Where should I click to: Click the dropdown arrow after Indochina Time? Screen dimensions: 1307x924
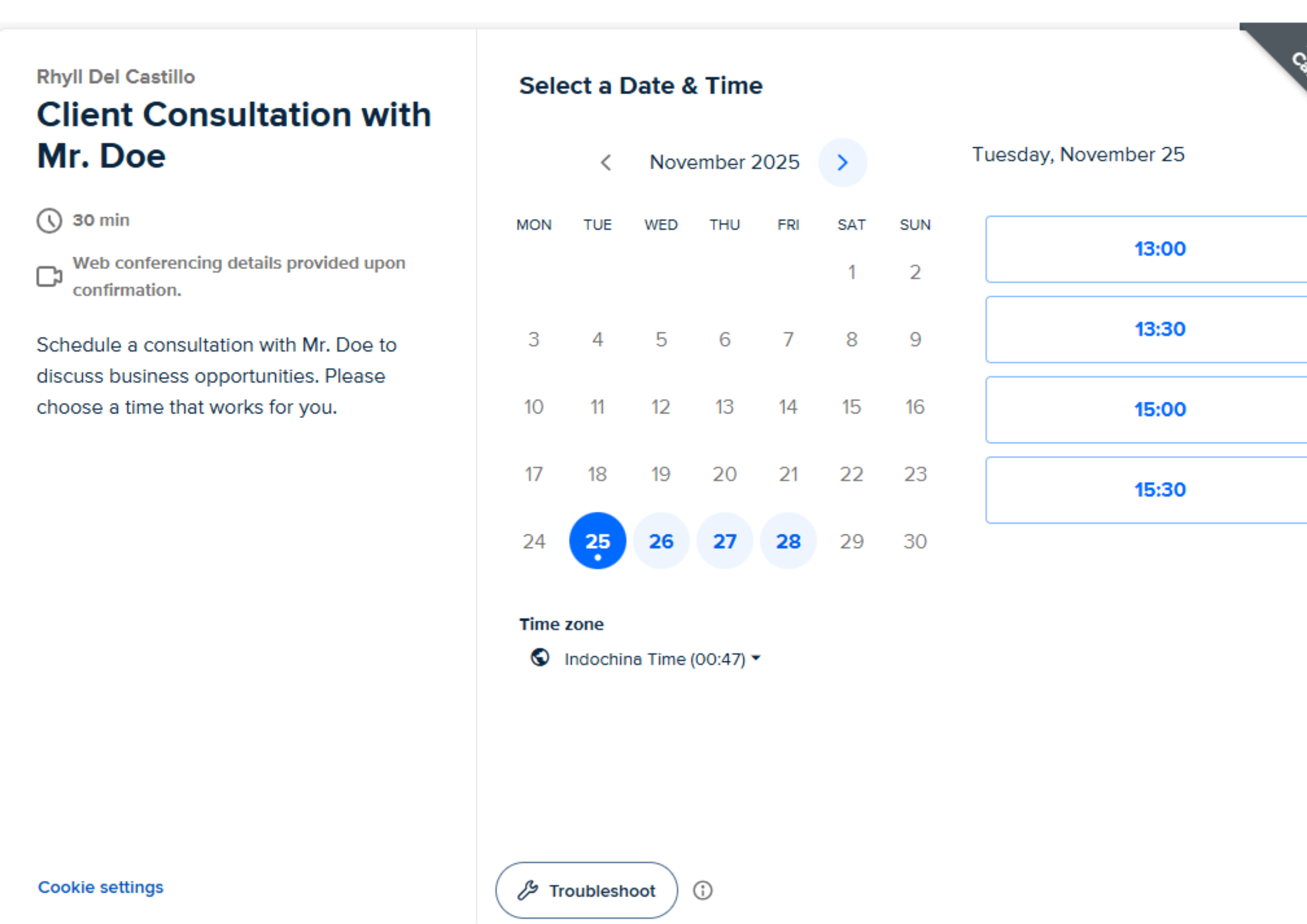[x=756, y=658]
